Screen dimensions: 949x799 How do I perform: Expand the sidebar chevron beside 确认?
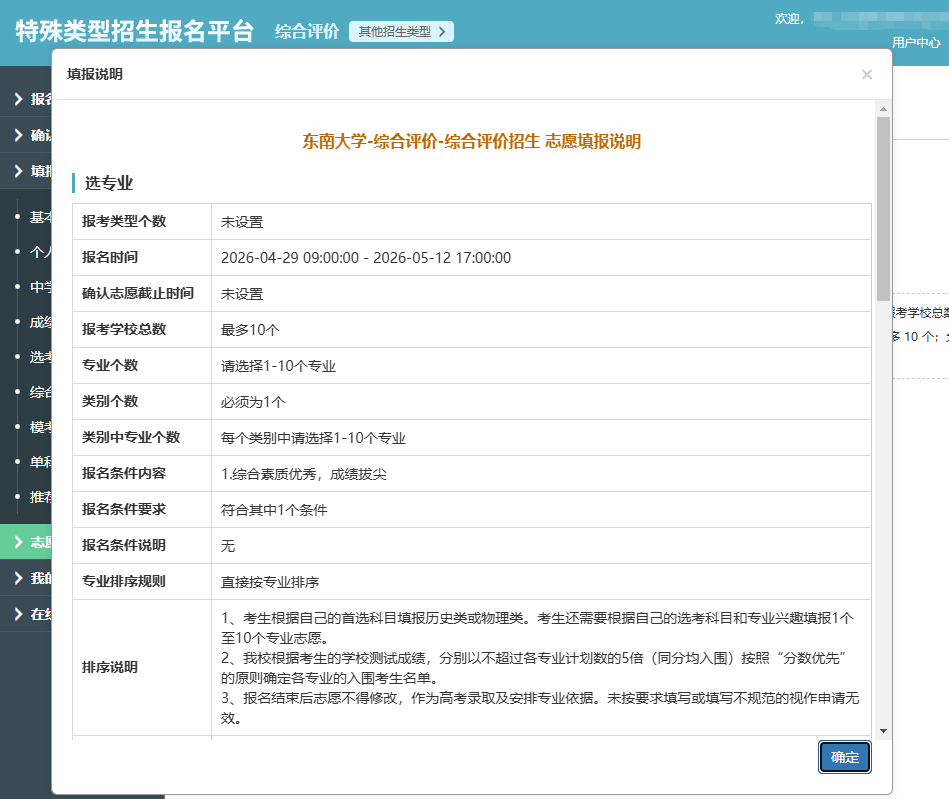(19, 135)
